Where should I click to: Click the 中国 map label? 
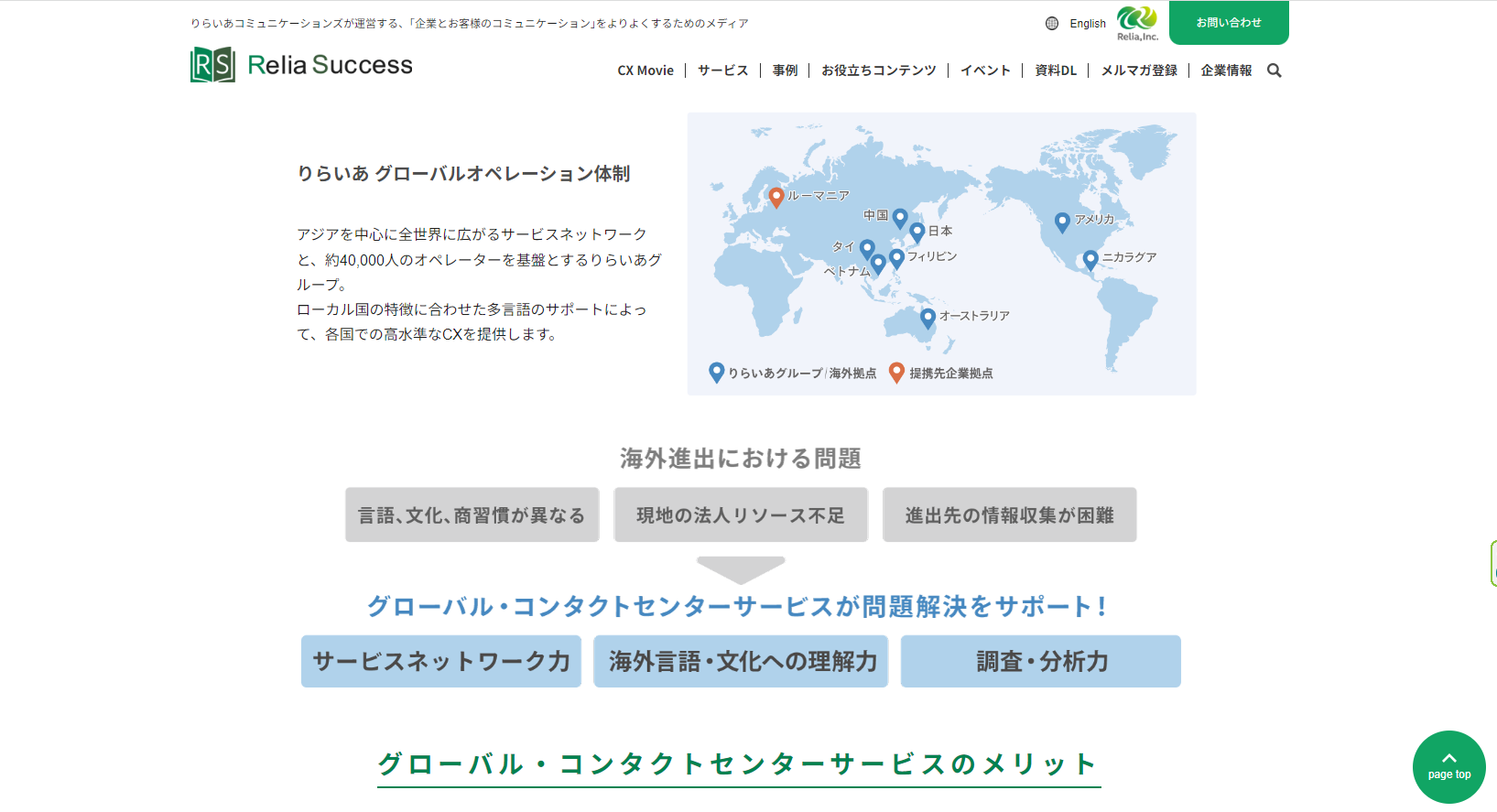point(876,215)
